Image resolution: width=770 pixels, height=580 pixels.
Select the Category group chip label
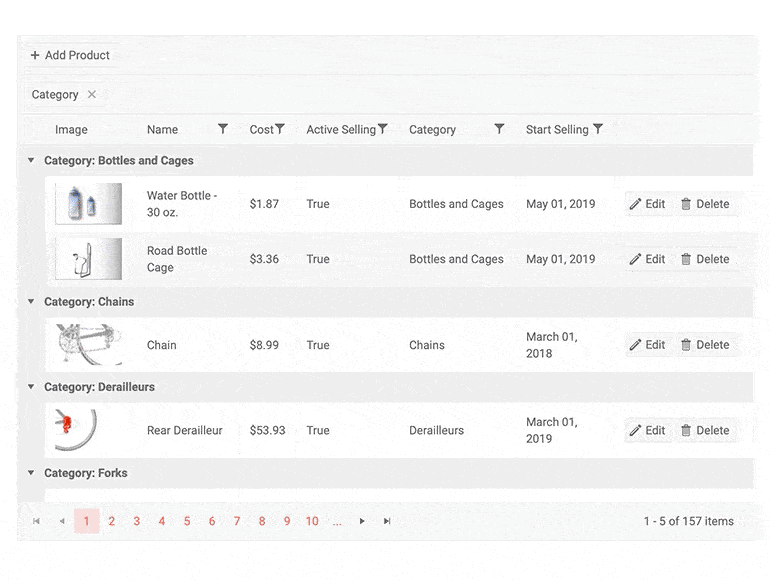pos(55,94)
